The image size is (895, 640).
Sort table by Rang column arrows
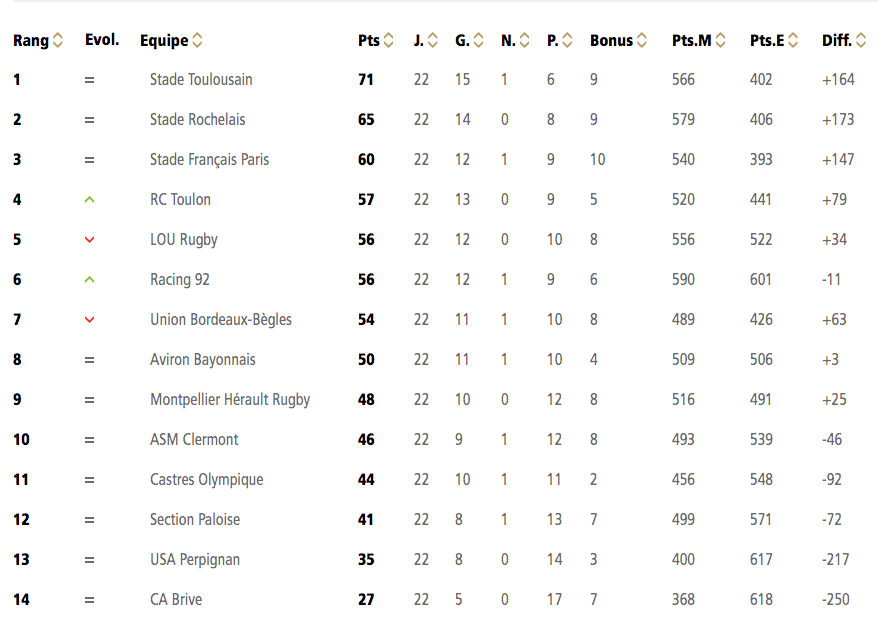click(58, 40)
